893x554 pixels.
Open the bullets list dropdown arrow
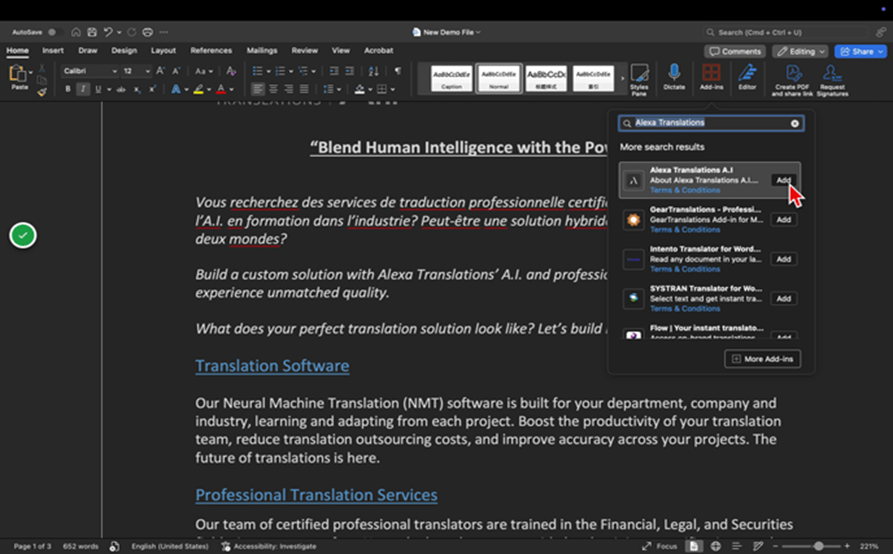(268, 71)
